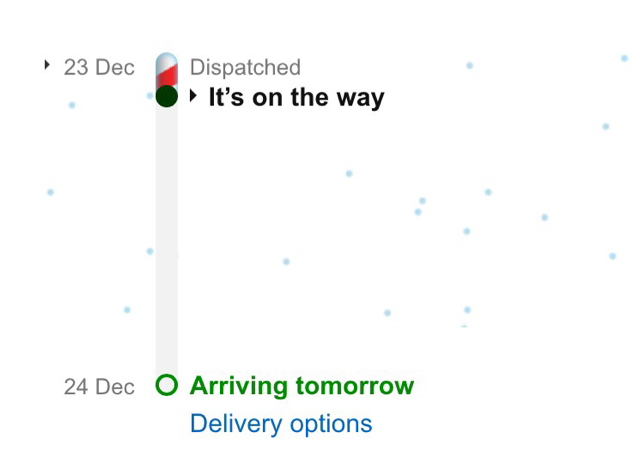
Task: Click the Arriving tomorrow status text
Action: [x=302, y=386]
